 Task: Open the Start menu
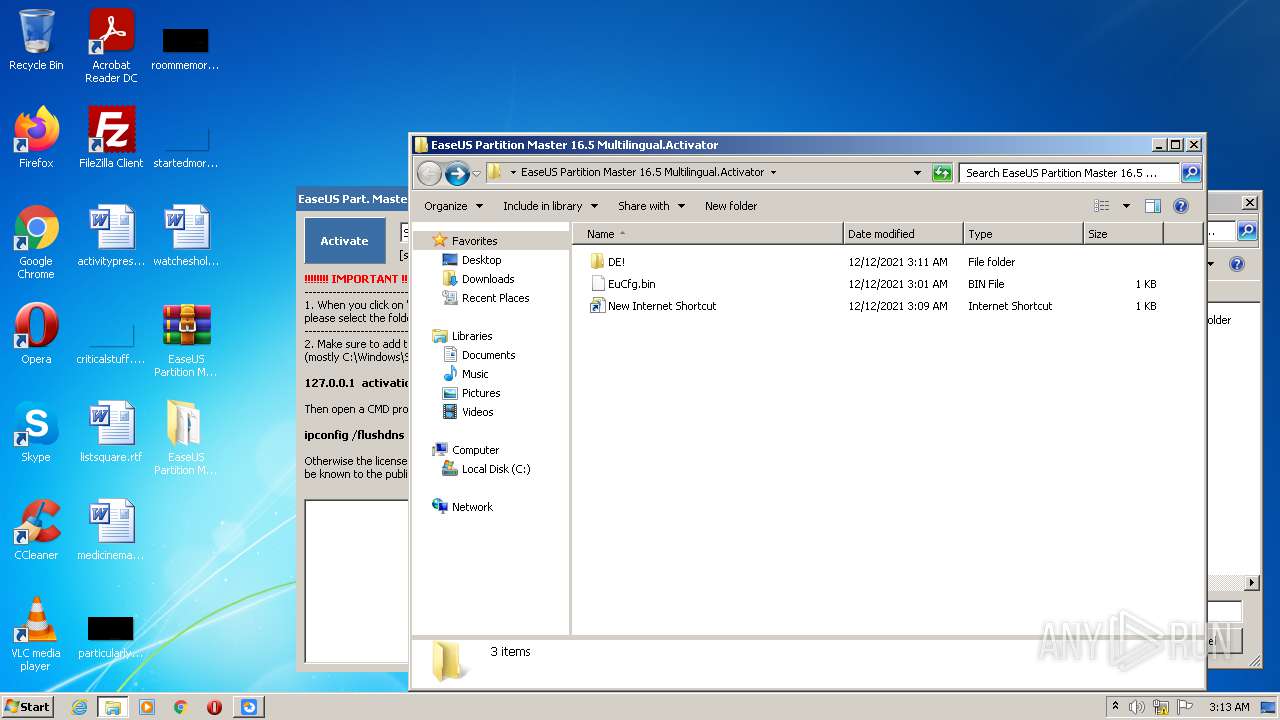28,707
